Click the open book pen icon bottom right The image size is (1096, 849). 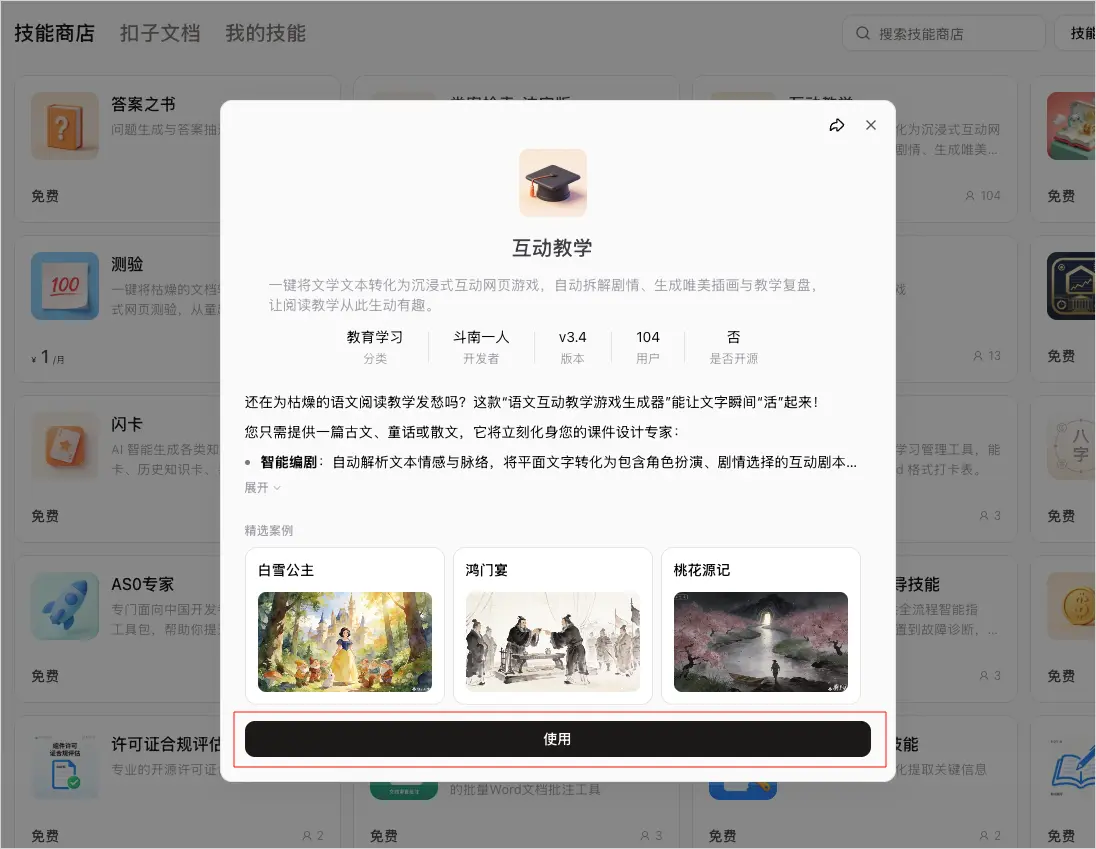tap(1072, 766)
